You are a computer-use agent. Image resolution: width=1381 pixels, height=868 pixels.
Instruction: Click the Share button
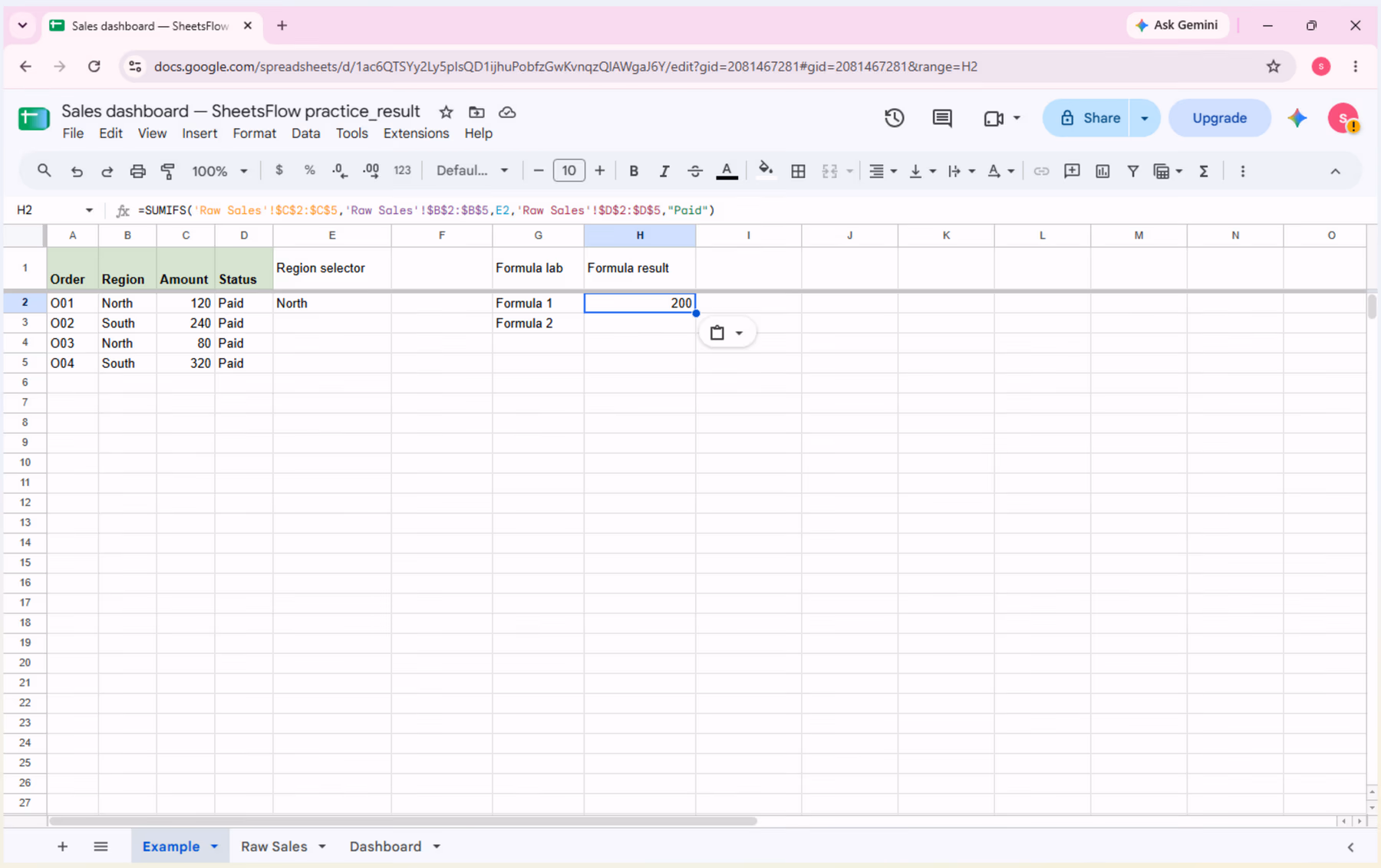(1086, 118)
